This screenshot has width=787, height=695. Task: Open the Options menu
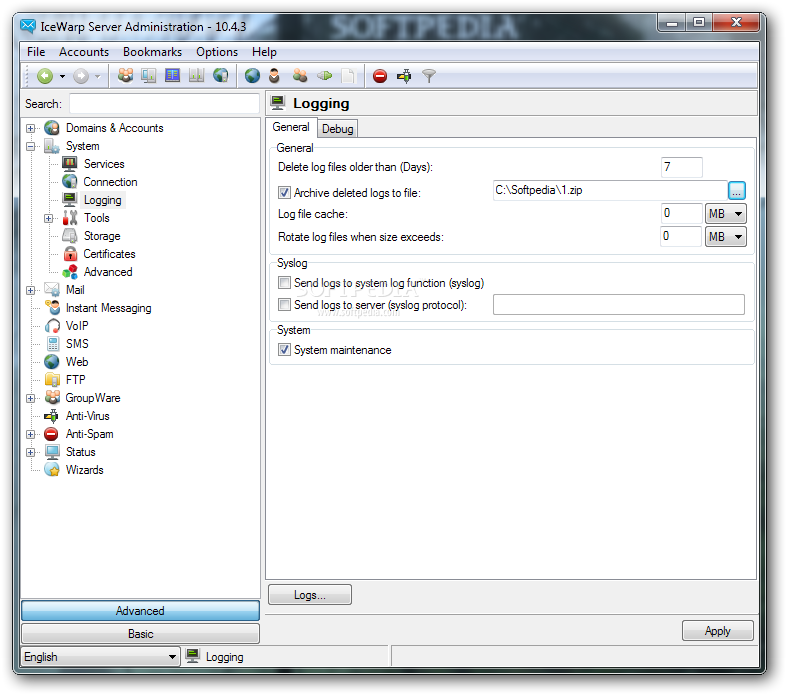217,52
